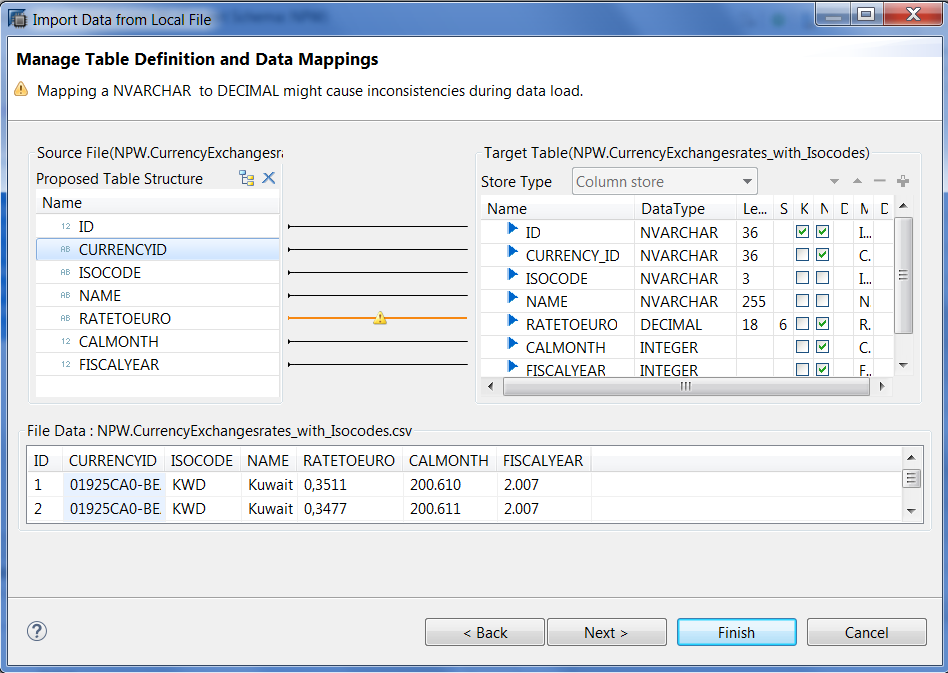Click the move column down arrow icon

click(x=834, y=181)
